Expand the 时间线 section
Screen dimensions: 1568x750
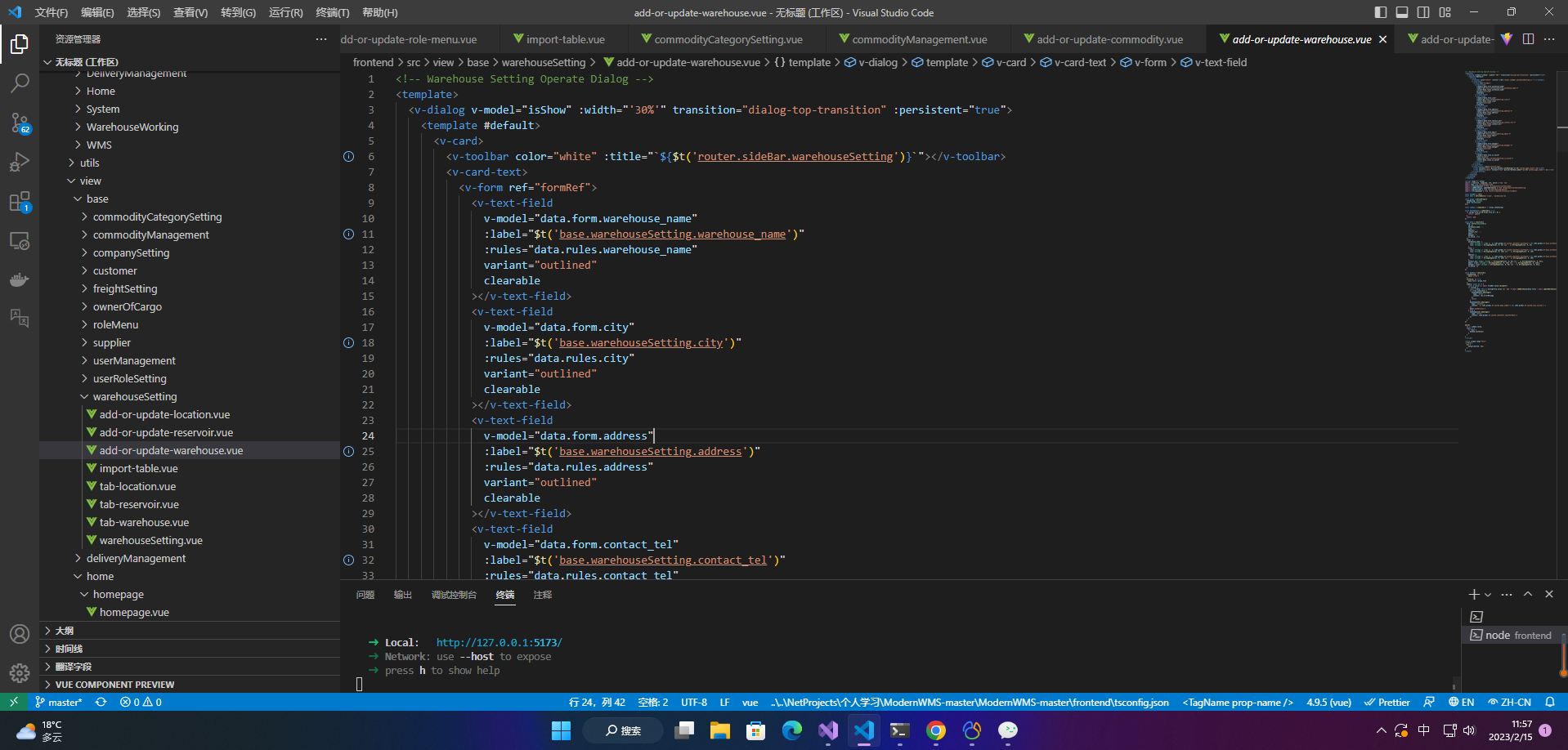click(190, 649)
